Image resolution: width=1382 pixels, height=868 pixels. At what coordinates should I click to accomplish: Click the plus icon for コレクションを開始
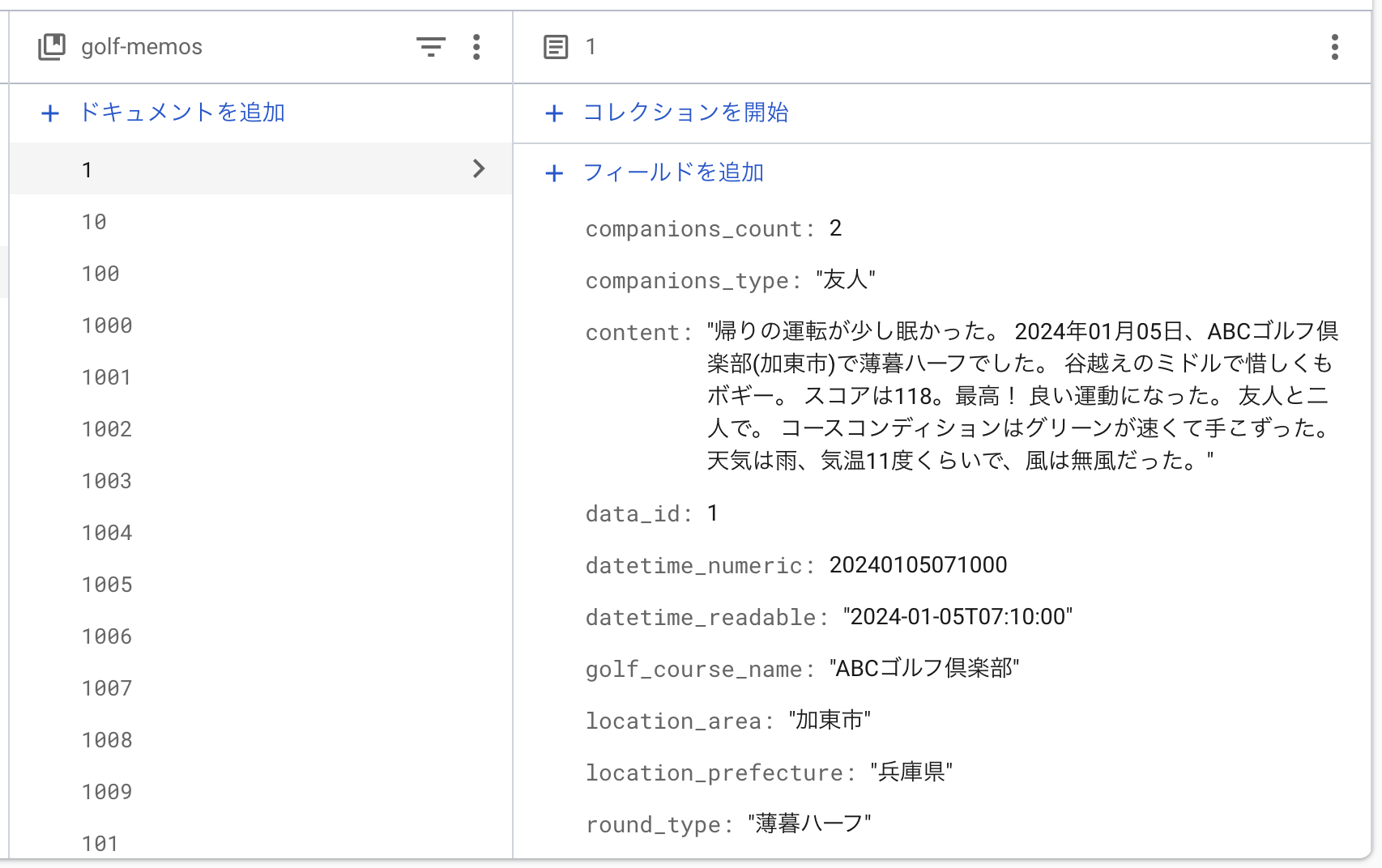click(554, 114)
